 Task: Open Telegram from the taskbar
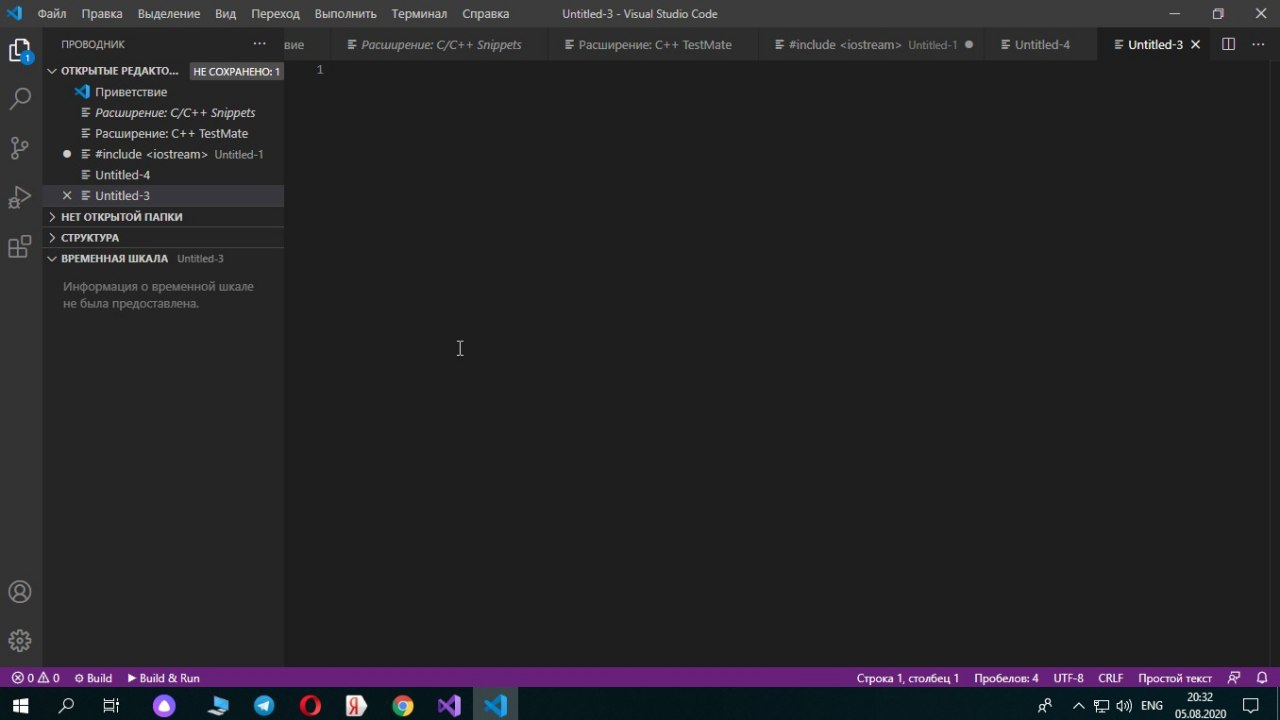pyautogui.click(x=264, y=705)
